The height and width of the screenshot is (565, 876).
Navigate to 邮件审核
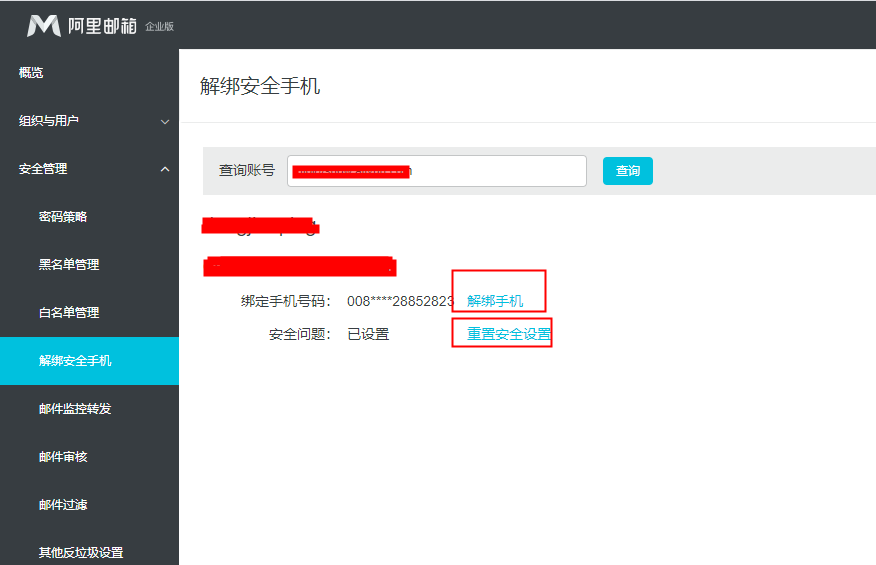(63, 457)
